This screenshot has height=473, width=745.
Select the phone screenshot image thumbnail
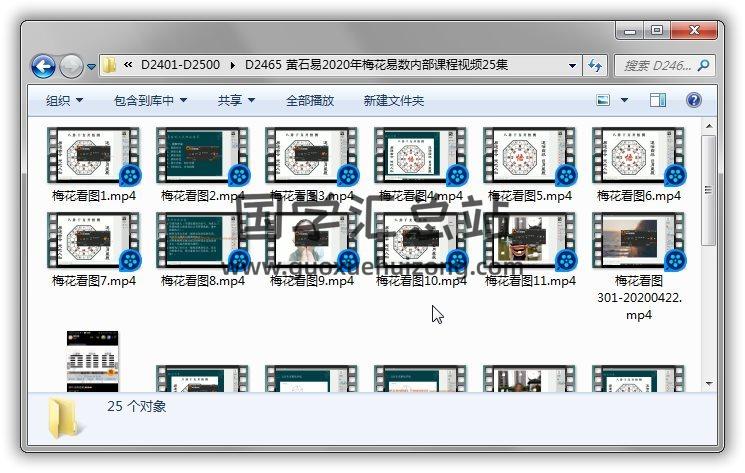(92, 361)
